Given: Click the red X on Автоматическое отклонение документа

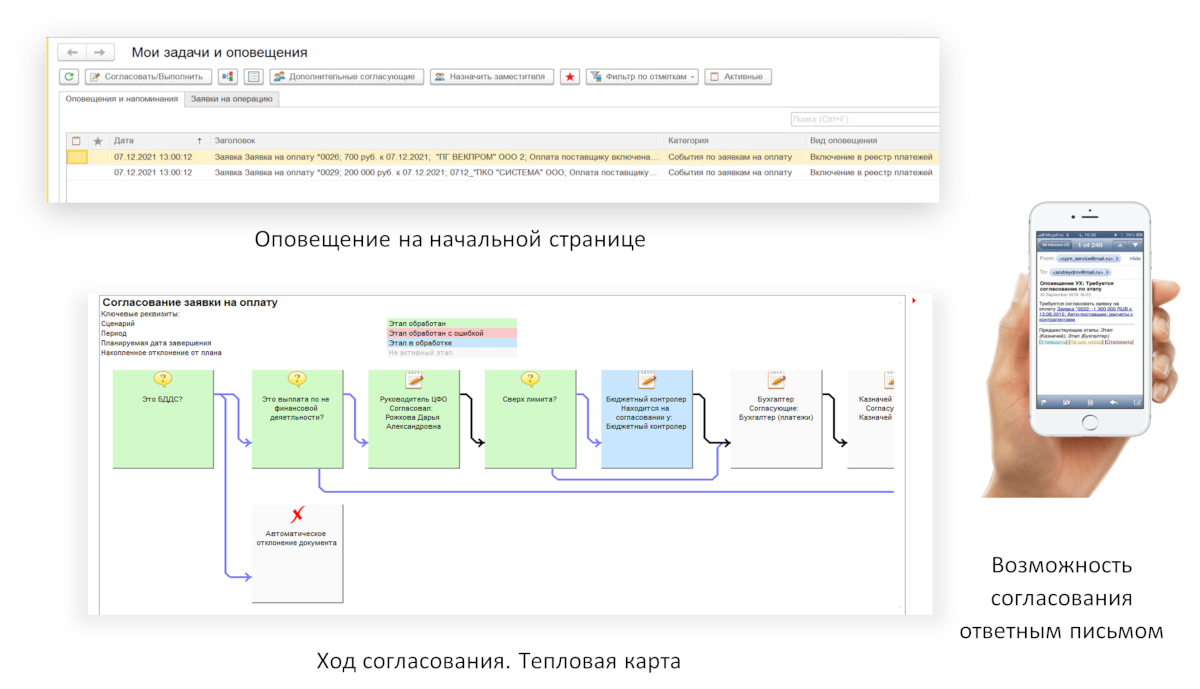Looking at the screenshot, I should 297,516.
